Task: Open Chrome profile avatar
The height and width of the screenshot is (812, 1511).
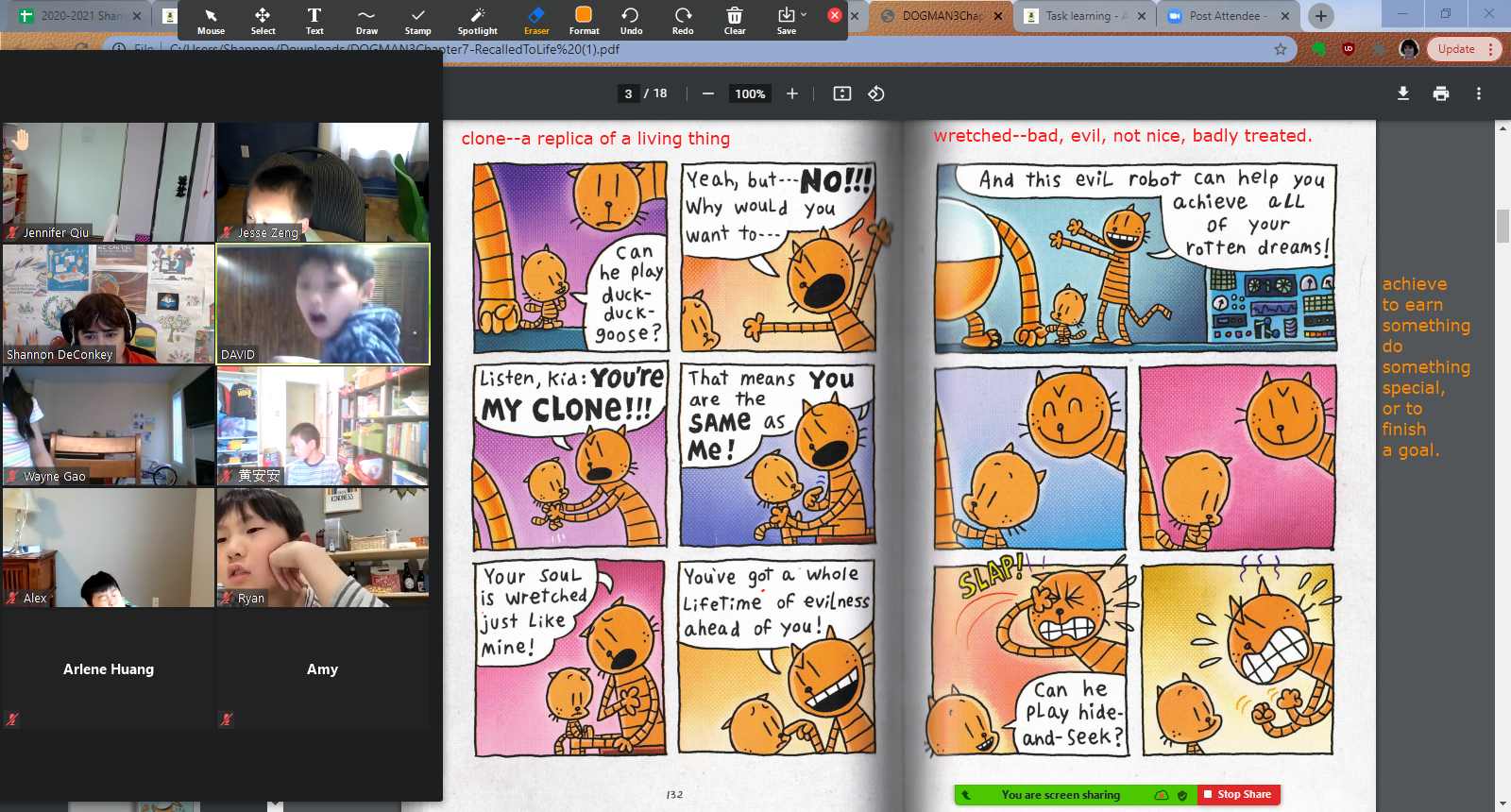Action: click(x=1409, y=49)
